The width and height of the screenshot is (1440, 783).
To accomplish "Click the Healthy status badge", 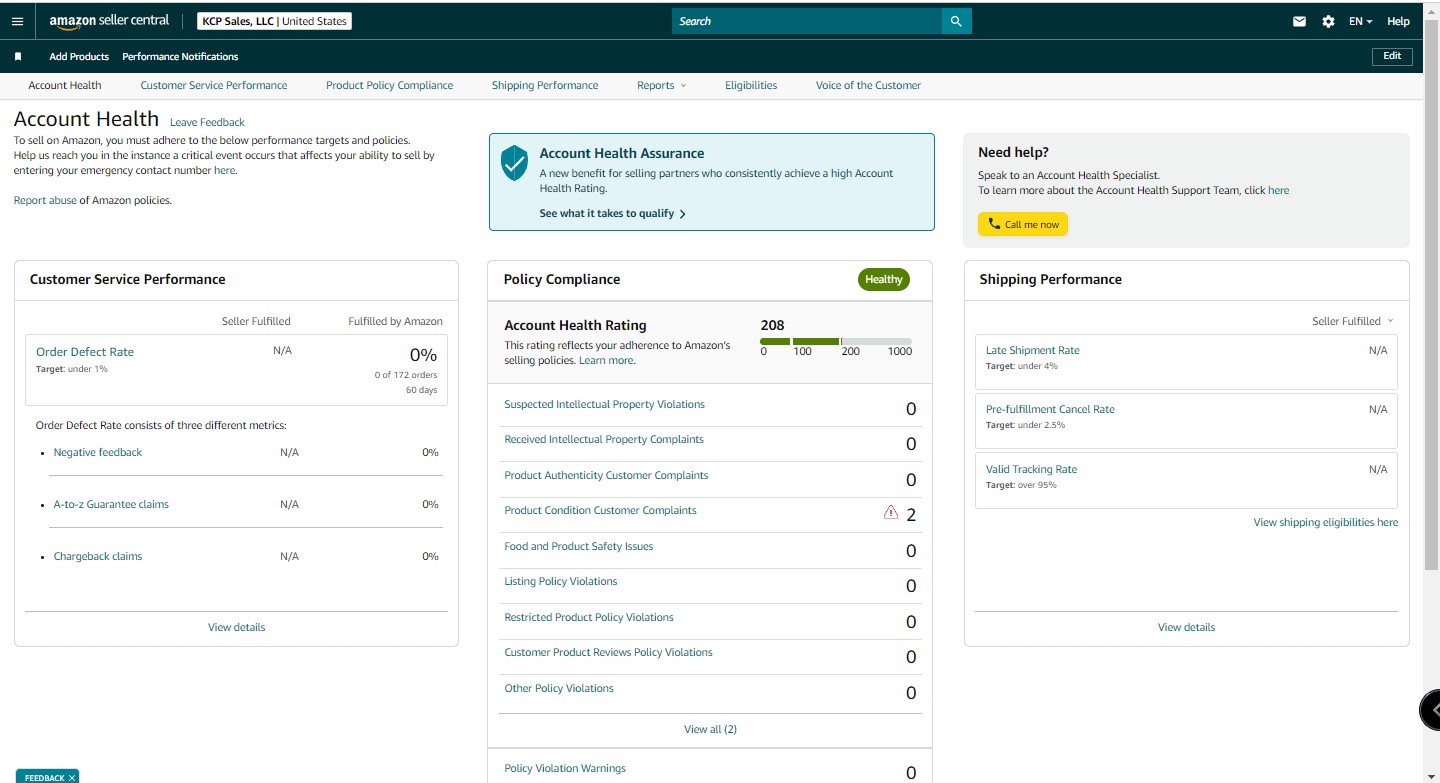I will pos(884,280).
